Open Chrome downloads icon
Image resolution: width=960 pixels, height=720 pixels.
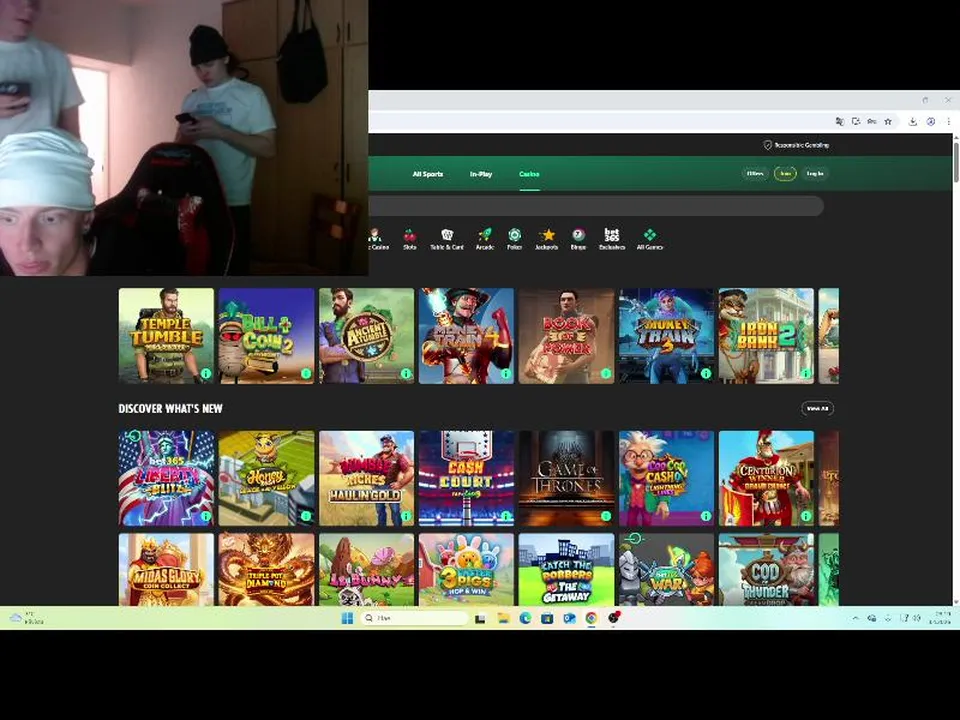coord(912,121)
